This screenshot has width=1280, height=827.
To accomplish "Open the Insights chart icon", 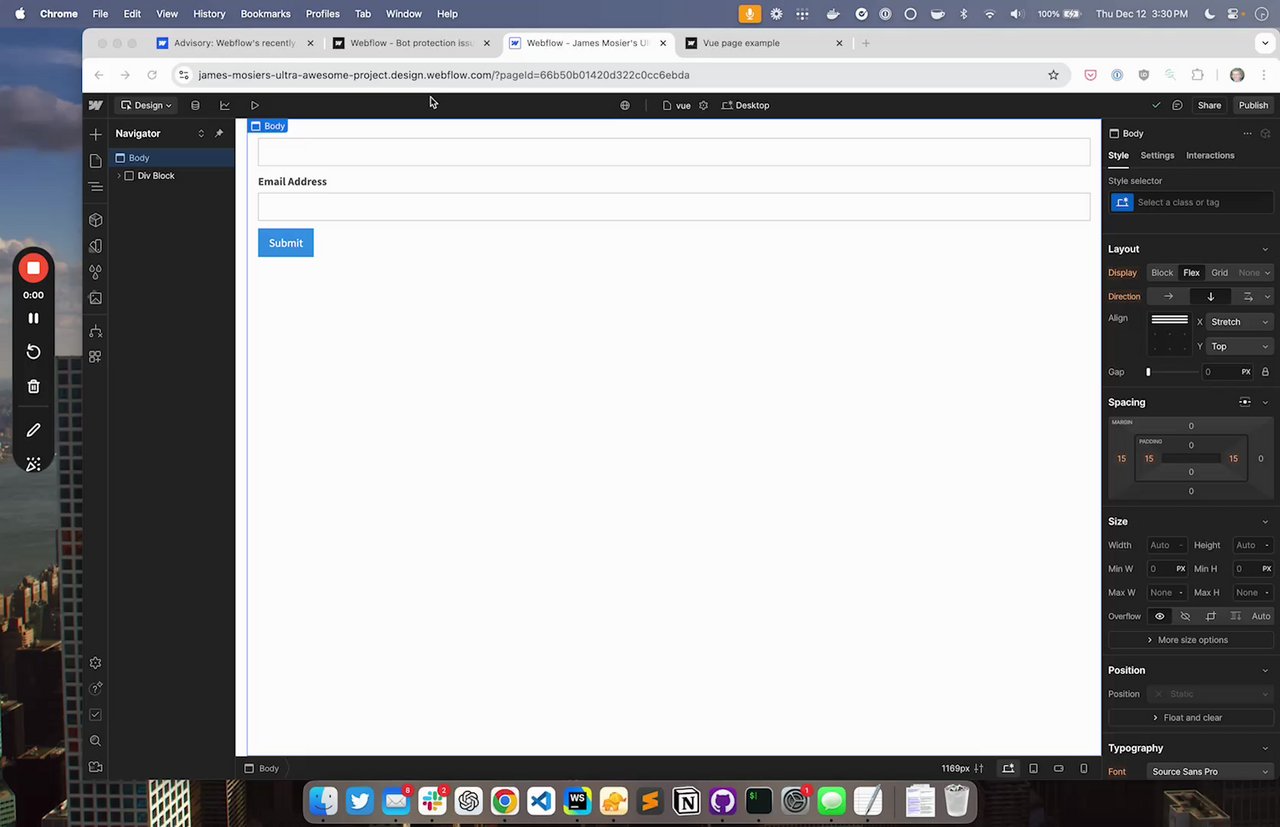I will tap(225, 105).
